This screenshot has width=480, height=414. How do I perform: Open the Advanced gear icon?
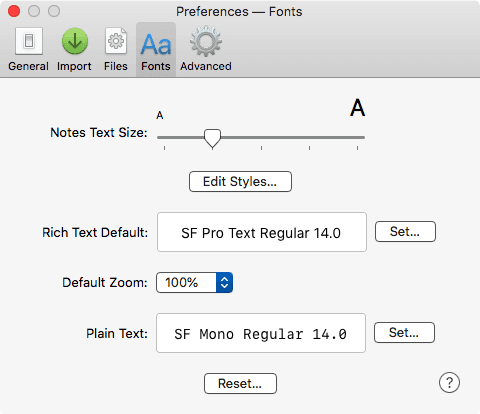tap(206, 41)
